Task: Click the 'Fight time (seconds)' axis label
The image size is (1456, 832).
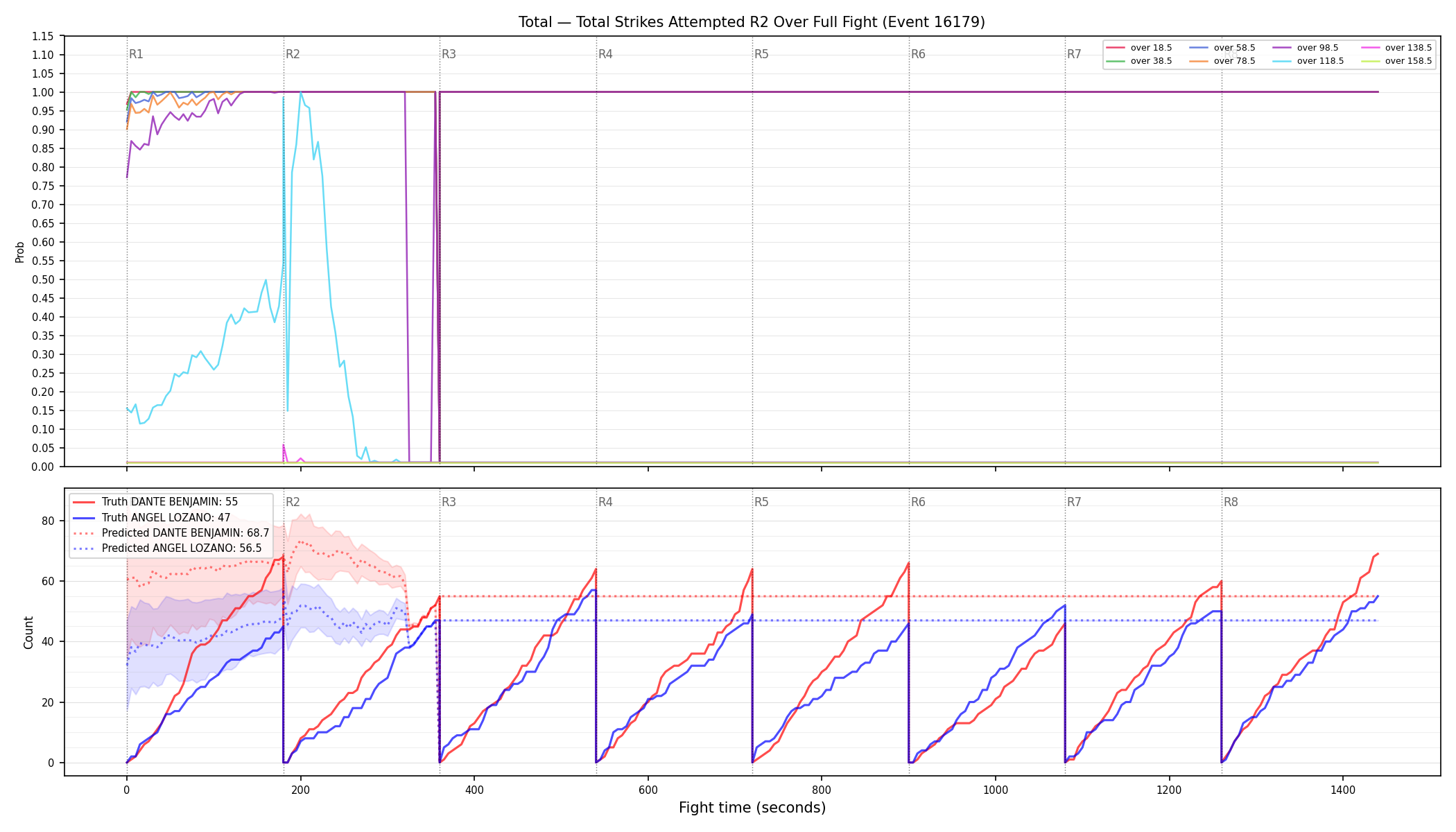Action: 752,808
